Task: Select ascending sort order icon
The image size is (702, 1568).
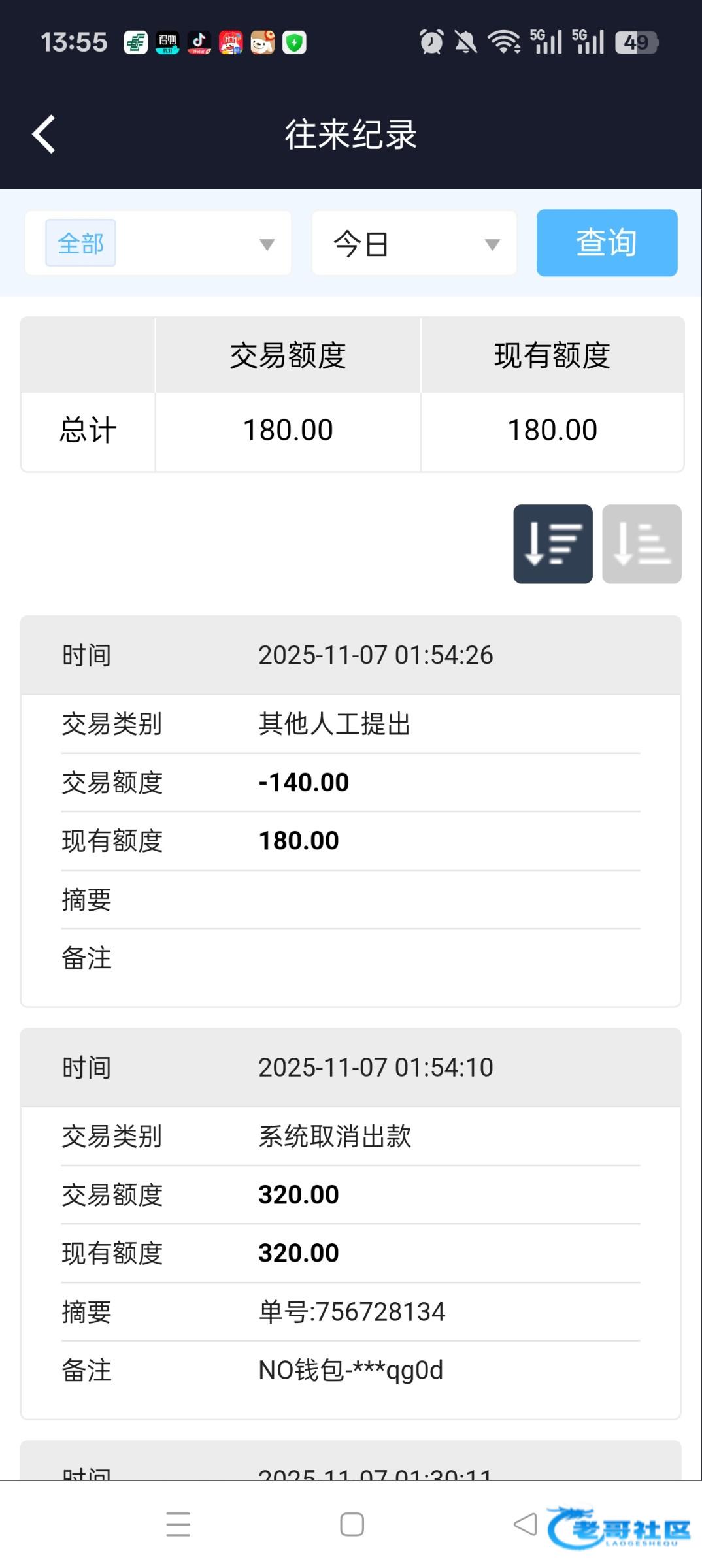Action: (641, 544)
